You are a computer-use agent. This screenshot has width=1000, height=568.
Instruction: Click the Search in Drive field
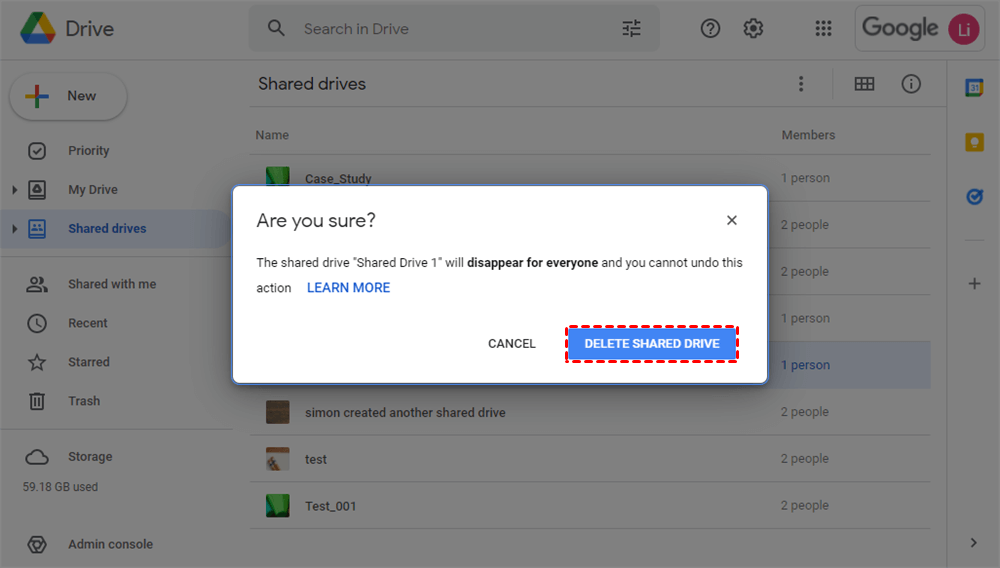pos(453,29)
